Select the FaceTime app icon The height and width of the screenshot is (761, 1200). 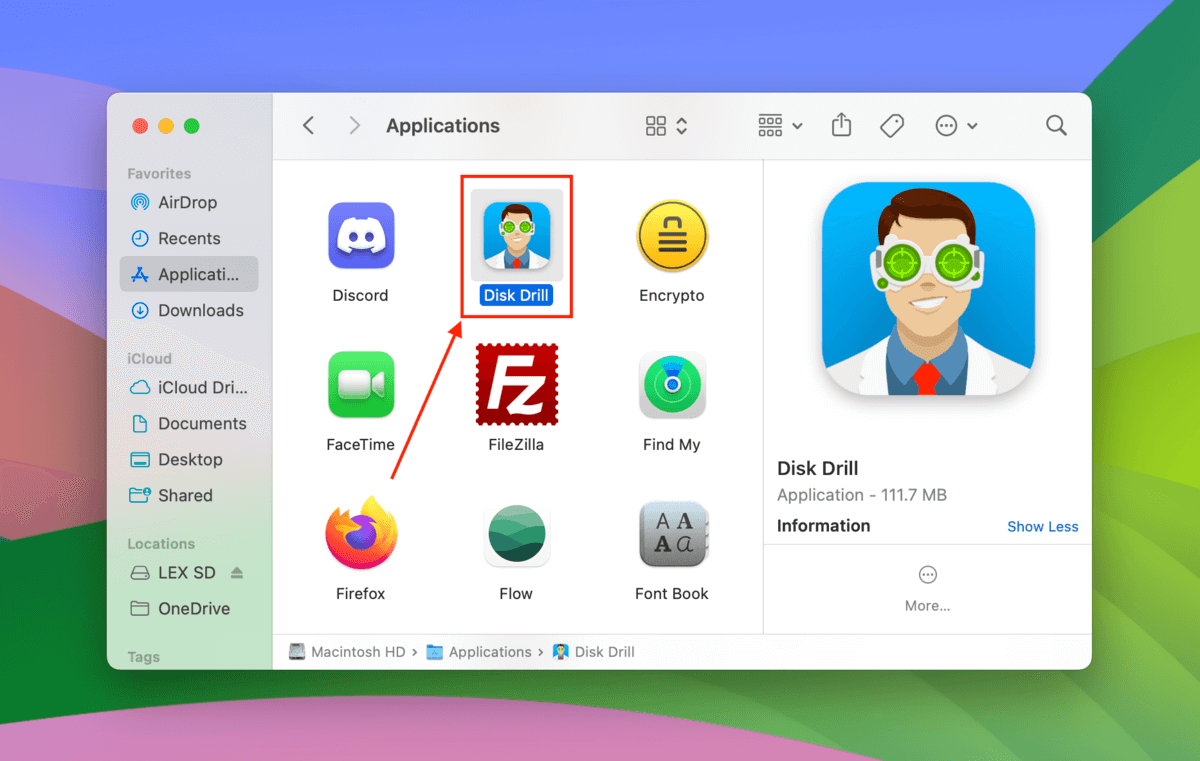(361, 385)
